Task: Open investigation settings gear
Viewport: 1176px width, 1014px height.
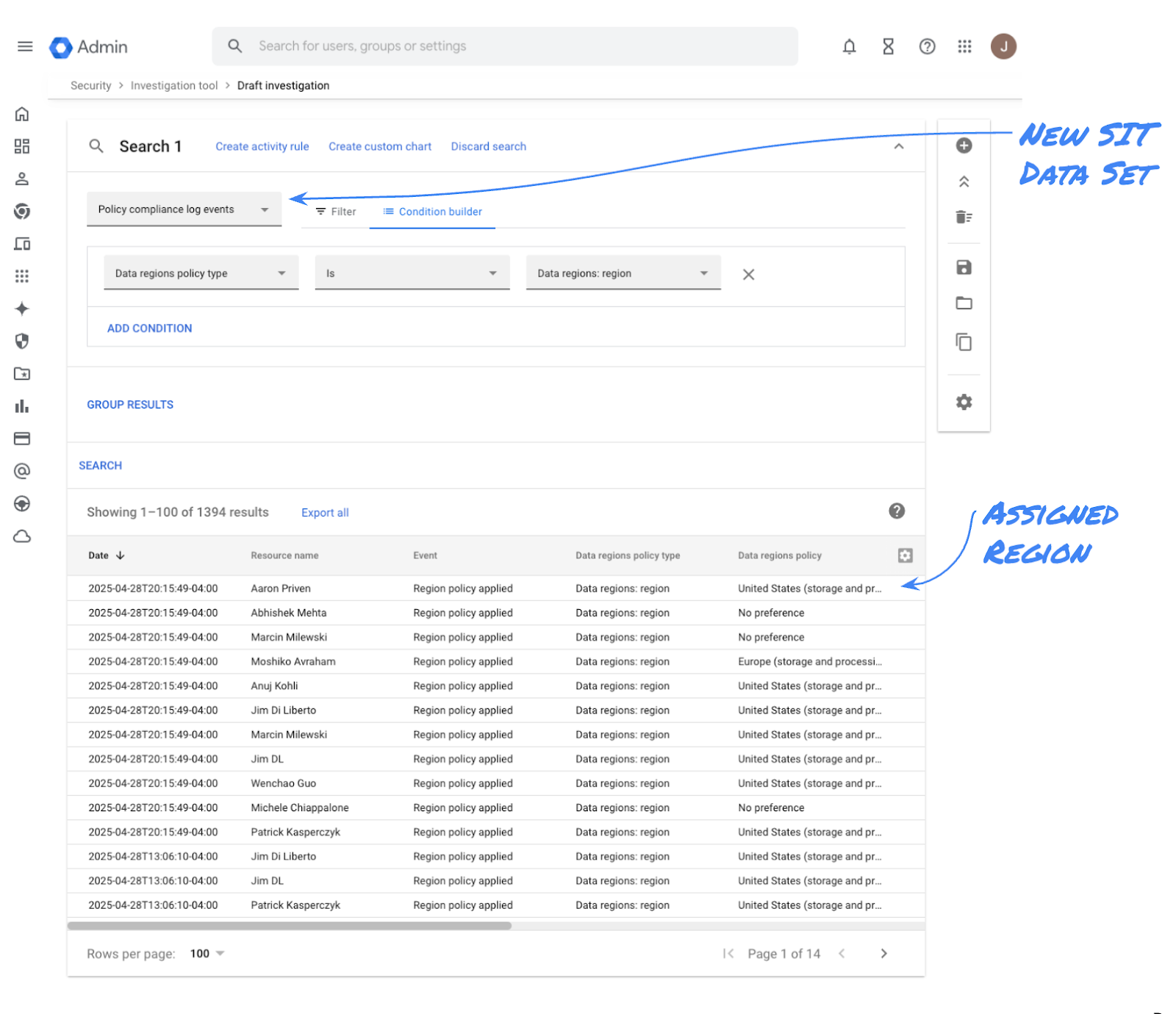Action: pyautogui.click(x=964, y=402)
